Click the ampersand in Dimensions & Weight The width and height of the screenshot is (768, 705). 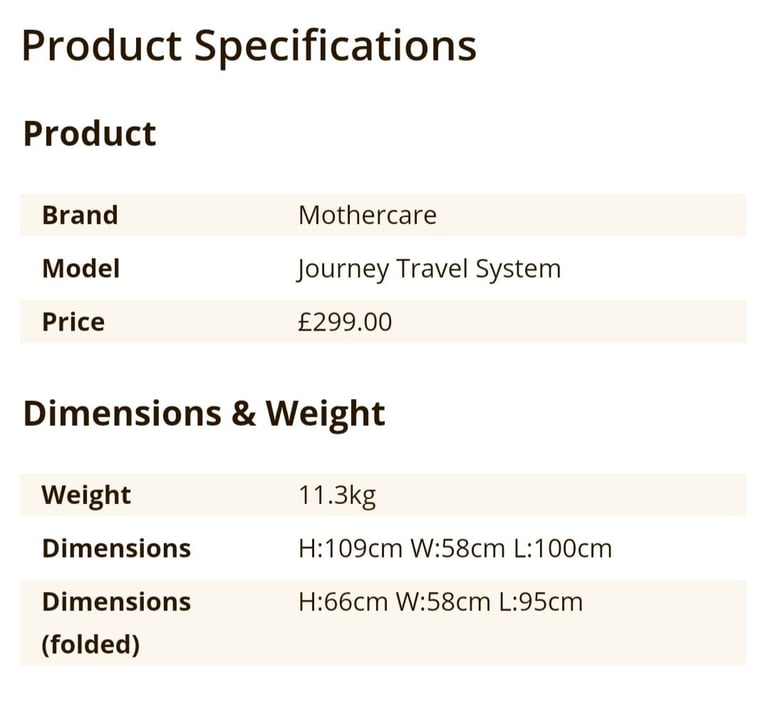[244, 414]
